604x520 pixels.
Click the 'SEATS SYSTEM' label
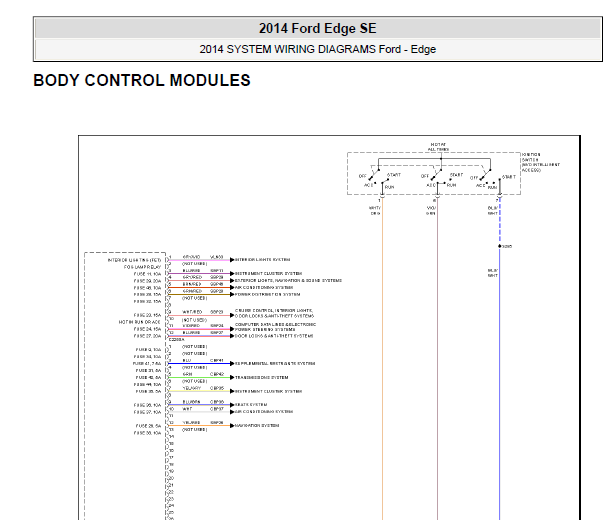pos(251,405)
